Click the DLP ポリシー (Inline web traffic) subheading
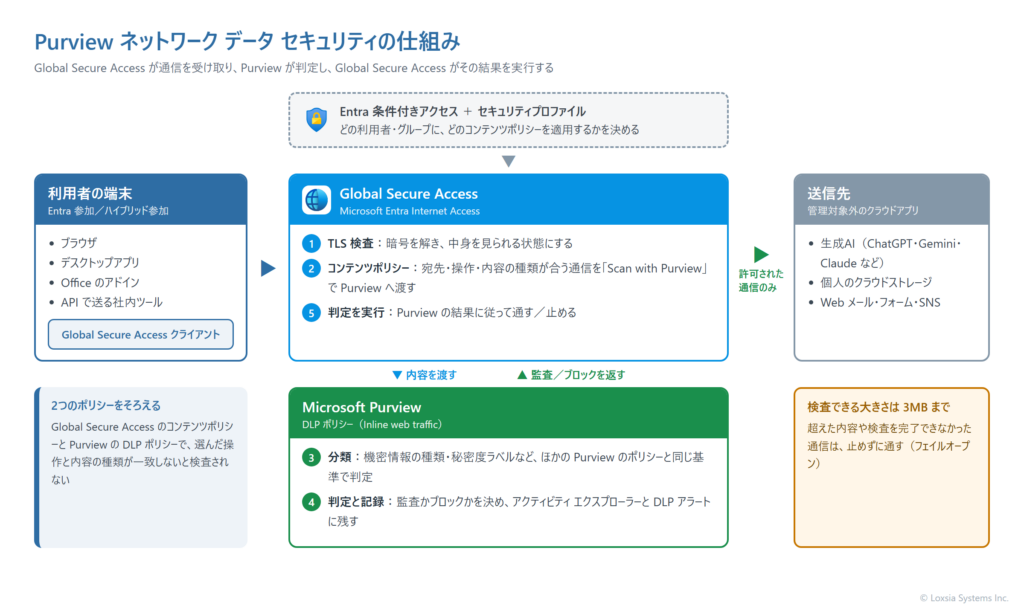This screenshot has width=1024, height=614. click(x=372, y=425)
